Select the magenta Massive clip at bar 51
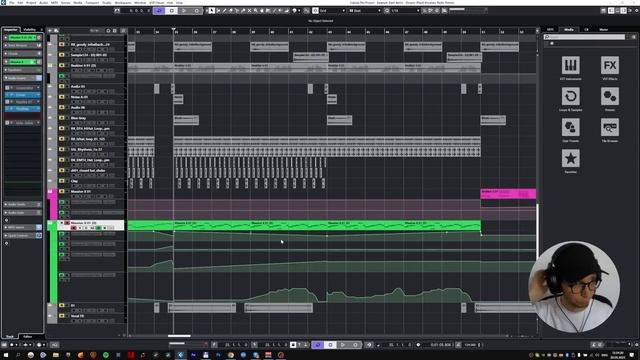 click(x=508, y=193)
